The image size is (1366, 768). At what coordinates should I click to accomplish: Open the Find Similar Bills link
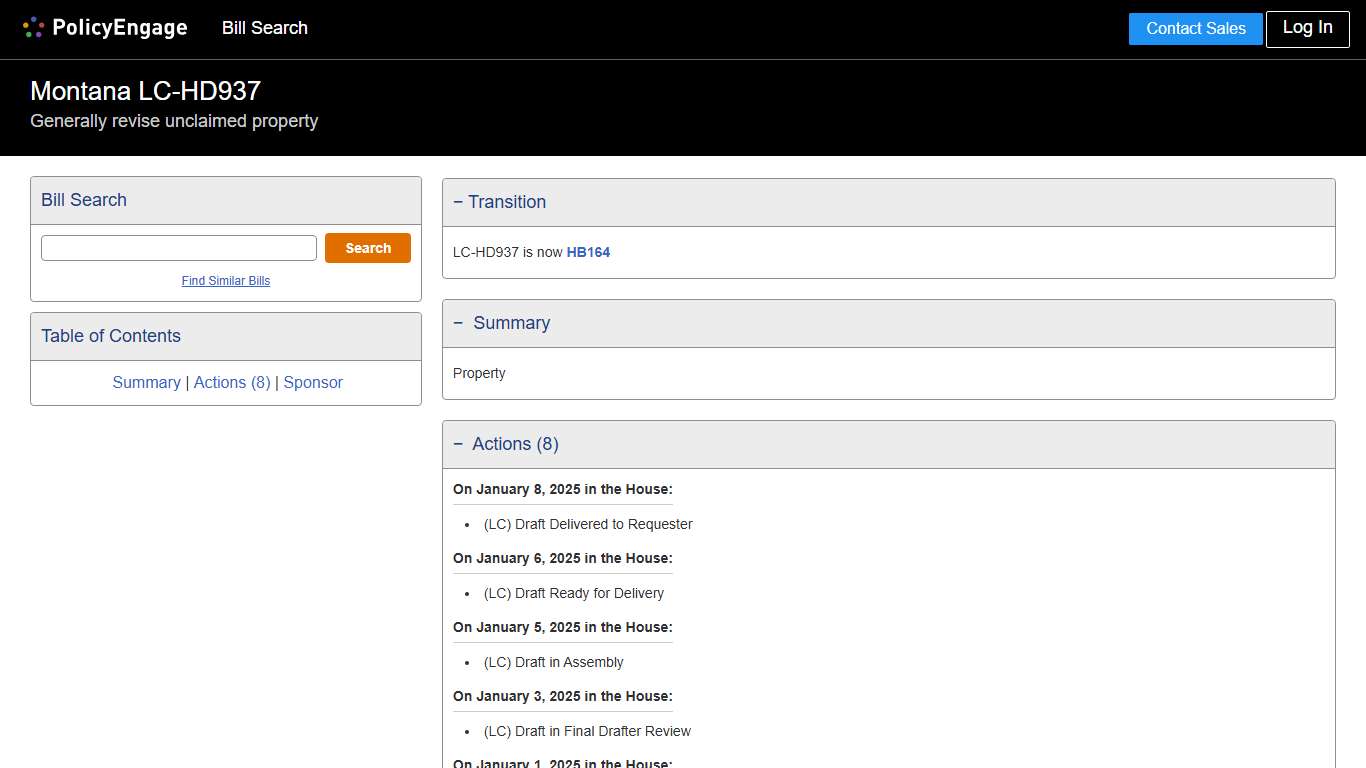[x=226, y=281]
